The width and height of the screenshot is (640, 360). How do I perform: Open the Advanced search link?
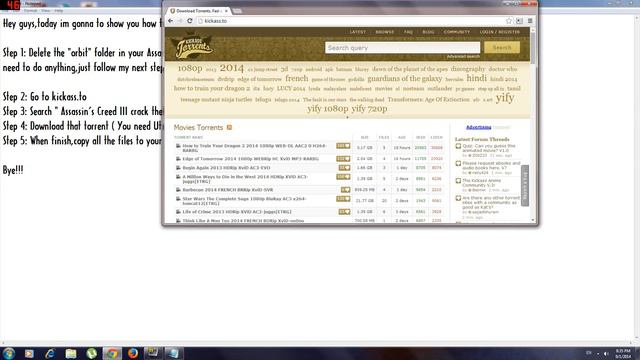pos(463,57)
